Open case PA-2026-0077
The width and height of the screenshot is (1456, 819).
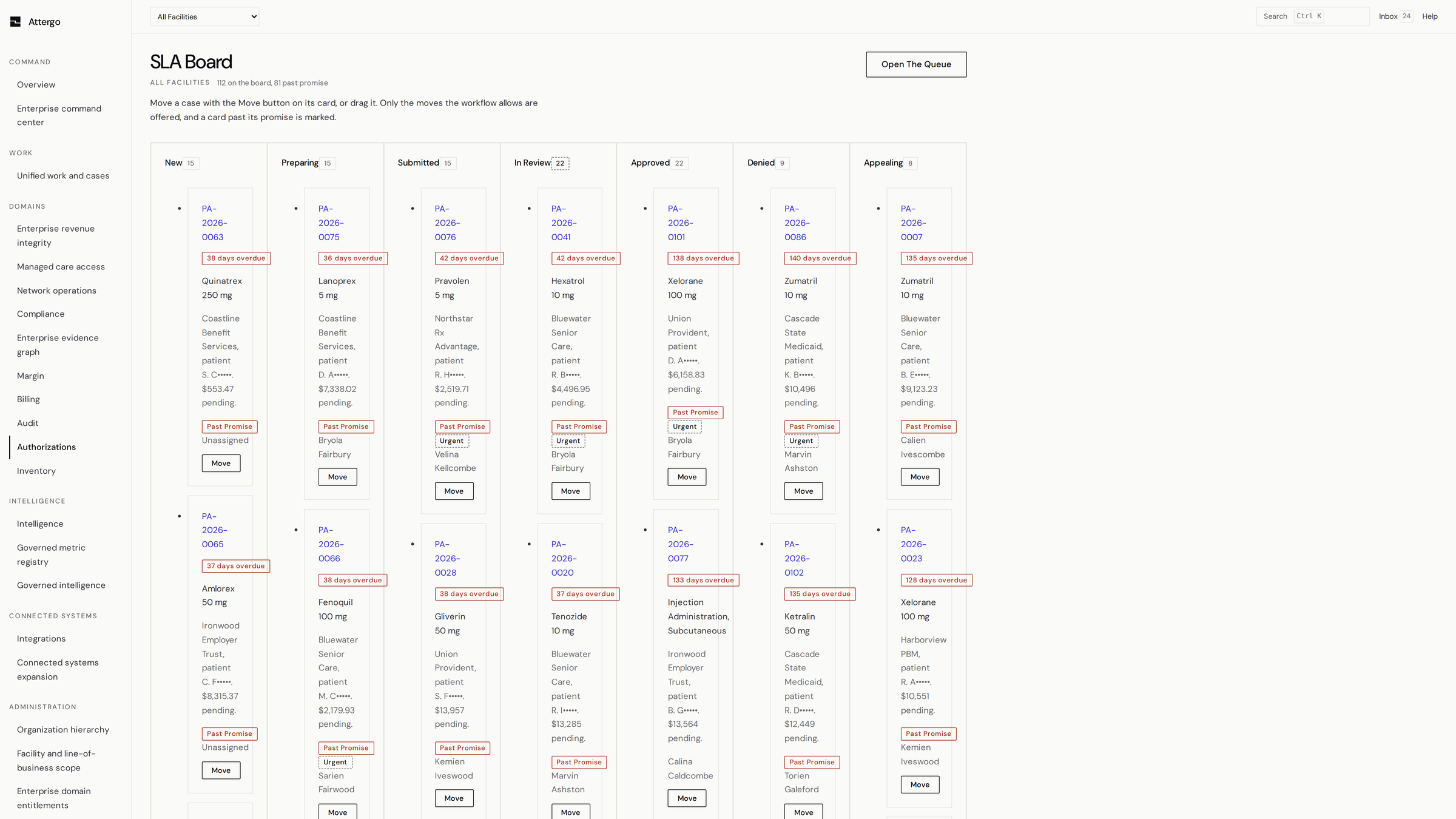tap(681, 544)
